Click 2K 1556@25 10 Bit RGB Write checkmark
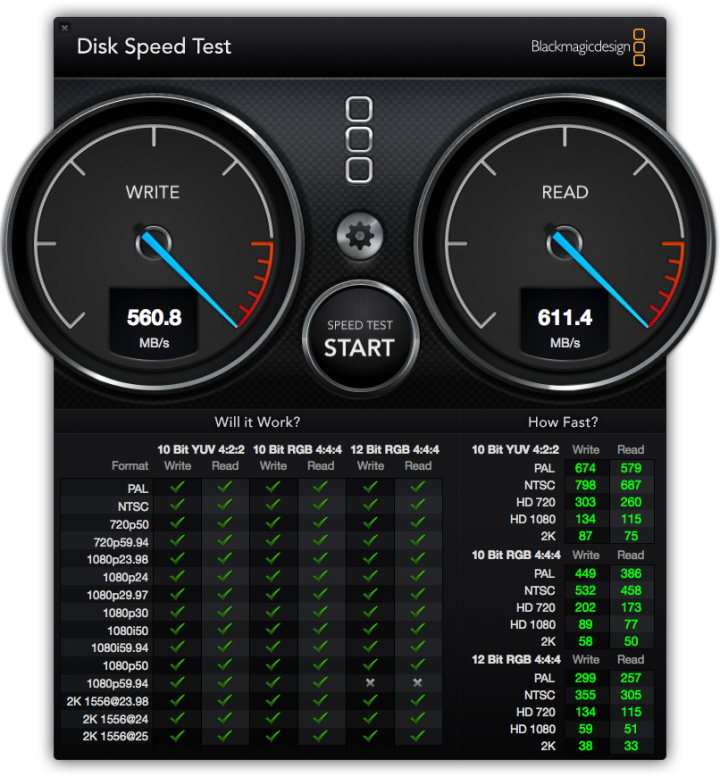This screenshot has width=720, height=777. tap(273, 736)
